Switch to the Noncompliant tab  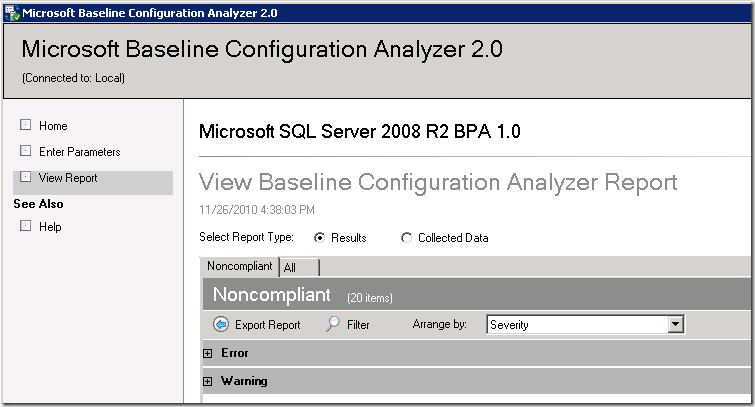(x=239, y=267)
